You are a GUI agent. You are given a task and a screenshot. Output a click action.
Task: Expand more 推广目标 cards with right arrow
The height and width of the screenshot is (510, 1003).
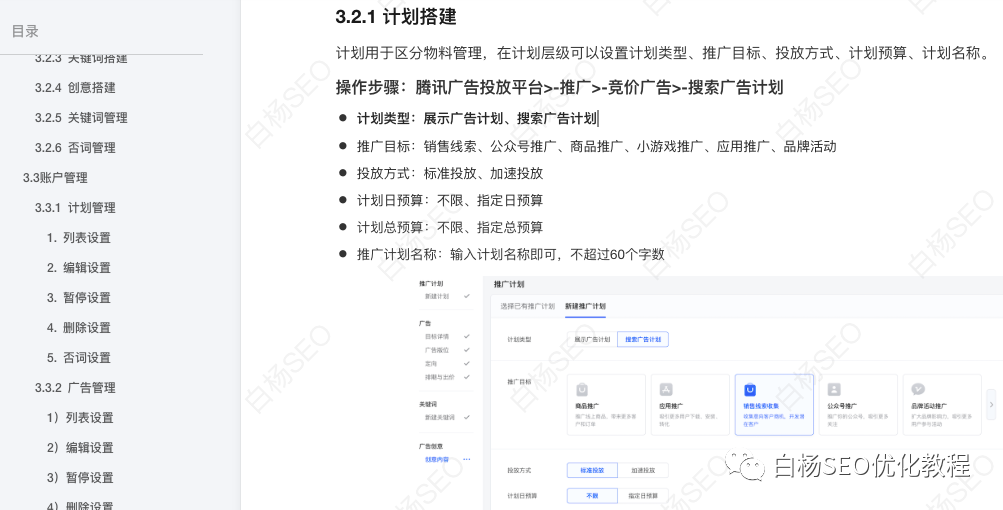pos(991,404)
